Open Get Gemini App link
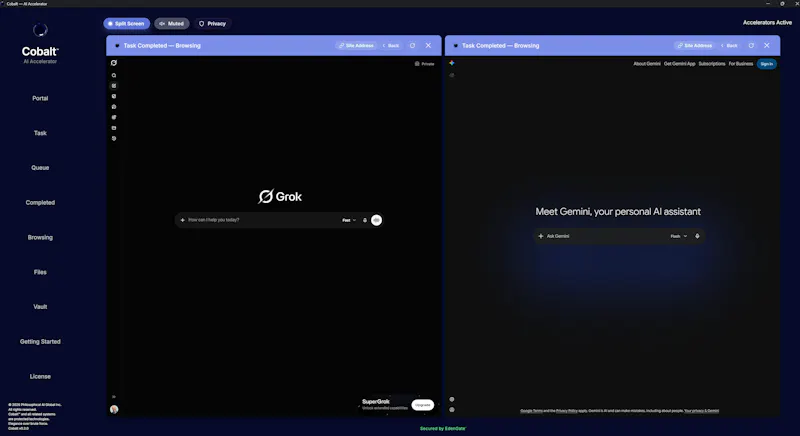The height and width of the screenshot is (436, 800). [x=680, y=64]
